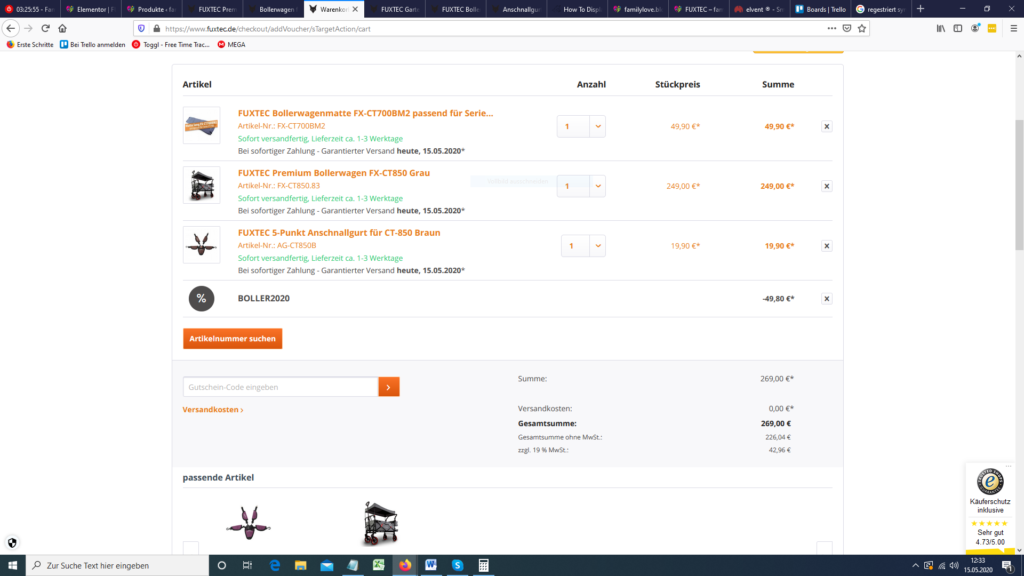Click the Windows taskbar search box
Image resolution: width=1024 pixels, height=576 pixels.
coord(118,566)
